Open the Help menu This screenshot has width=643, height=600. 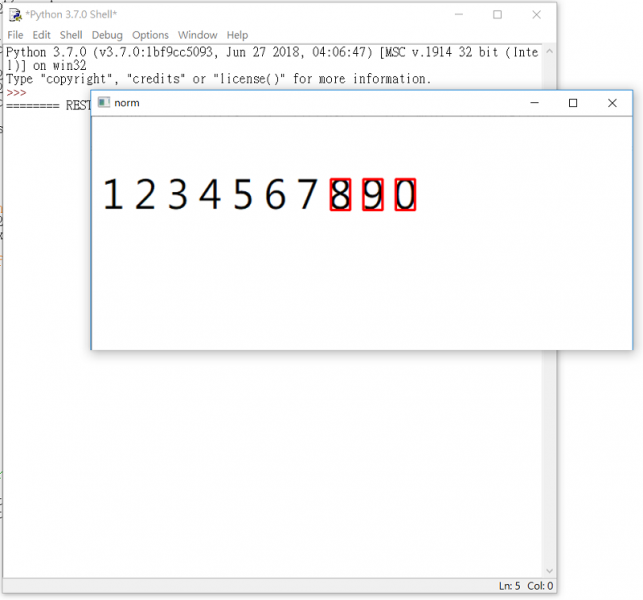click(x=237, y=35)
